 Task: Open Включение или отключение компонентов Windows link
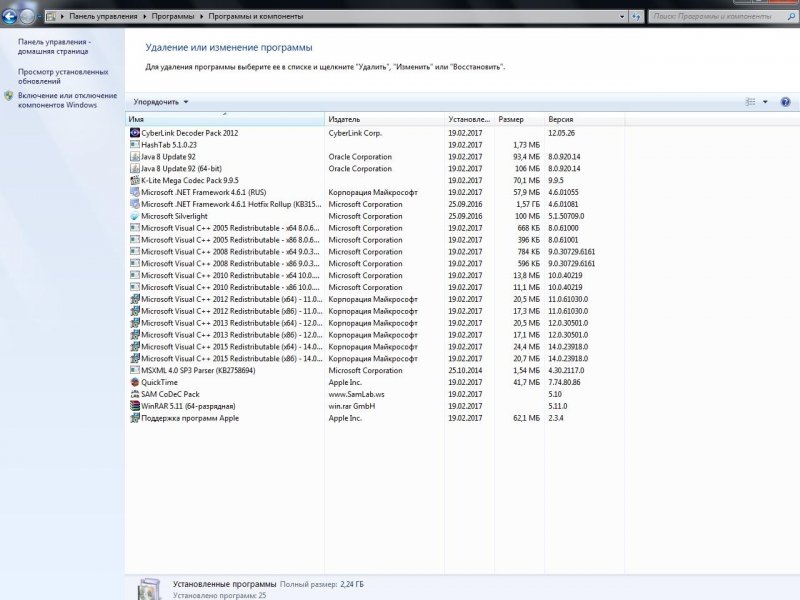68,100
